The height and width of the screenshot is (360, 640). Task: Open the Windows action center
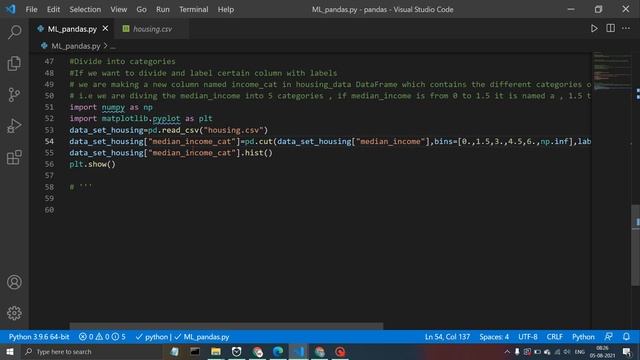tap(627, 351)
